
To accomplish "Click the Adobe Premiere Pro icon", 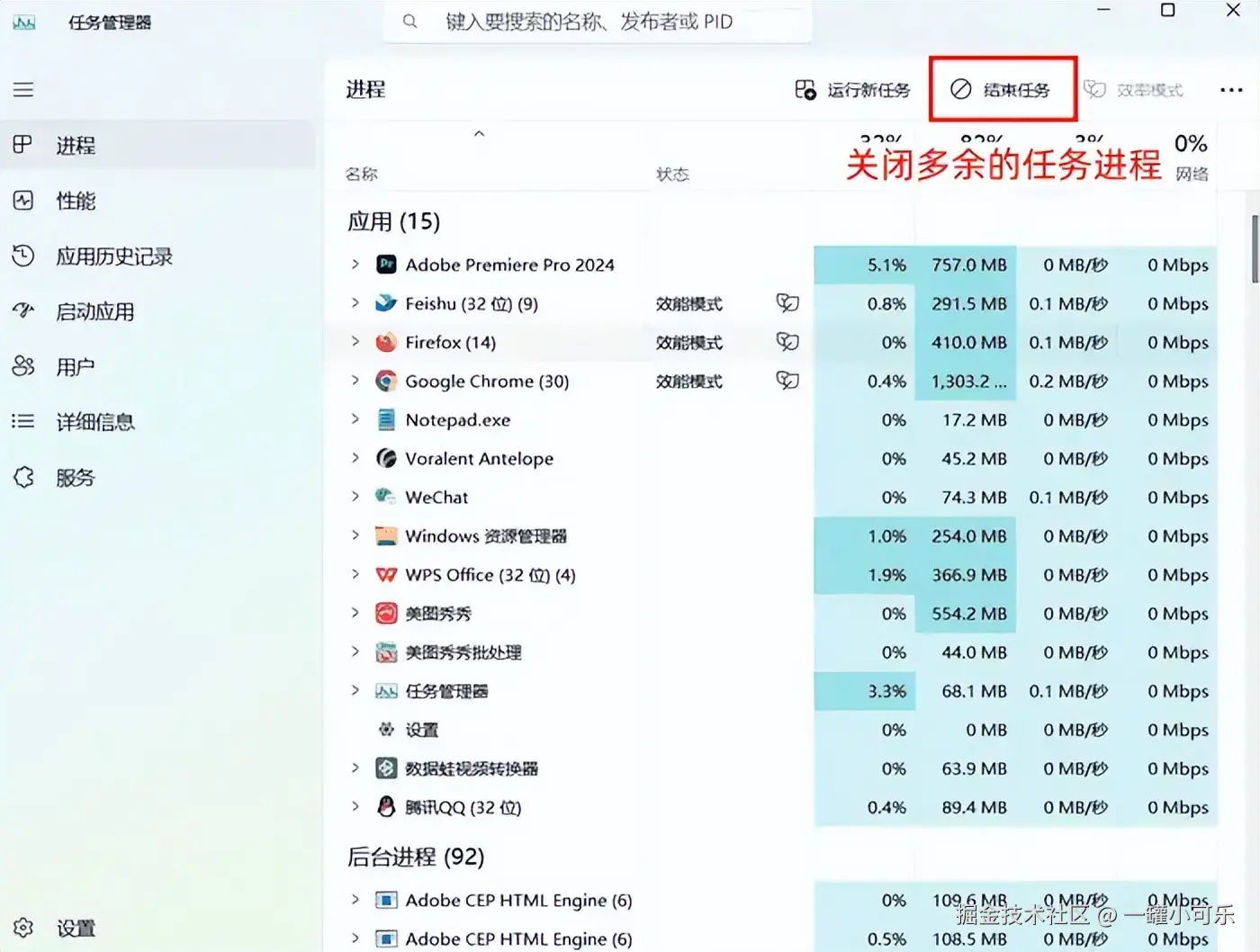I will [386, 265].
